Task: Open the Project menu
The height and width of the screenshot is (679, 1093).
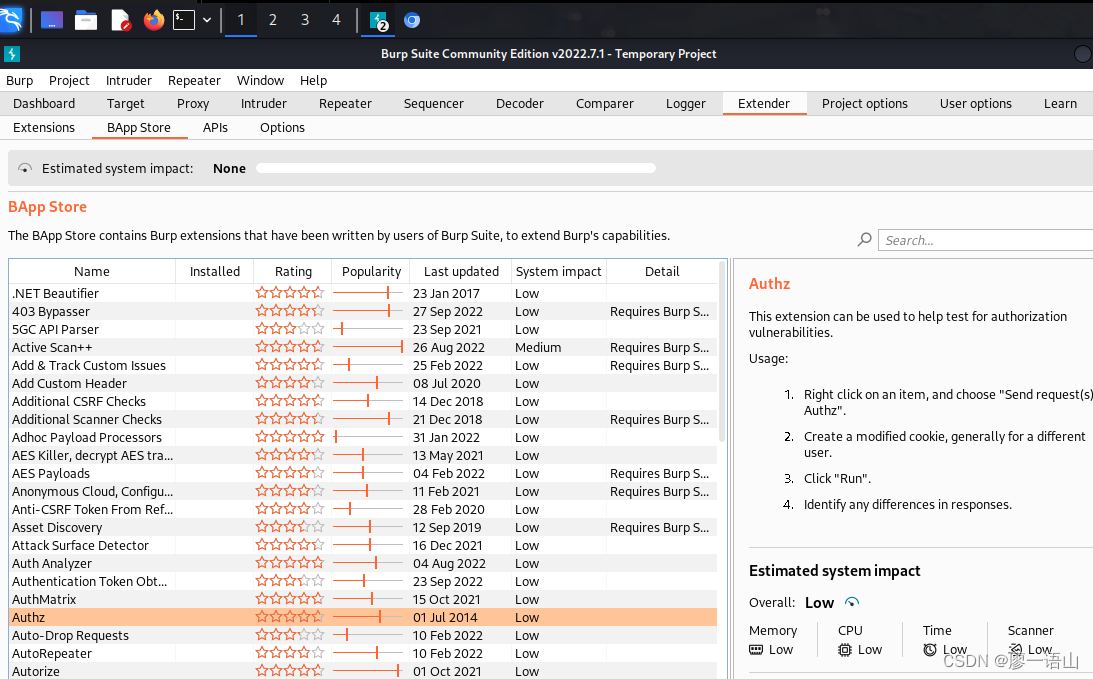Action: 69,80
